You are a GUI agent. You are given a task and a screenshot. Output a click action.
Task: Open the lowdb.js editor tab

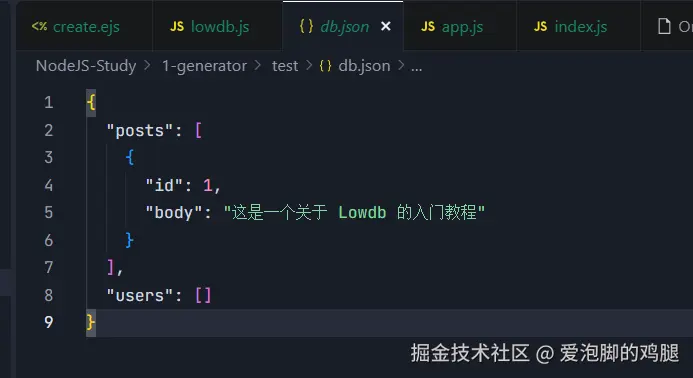(218, 27)
